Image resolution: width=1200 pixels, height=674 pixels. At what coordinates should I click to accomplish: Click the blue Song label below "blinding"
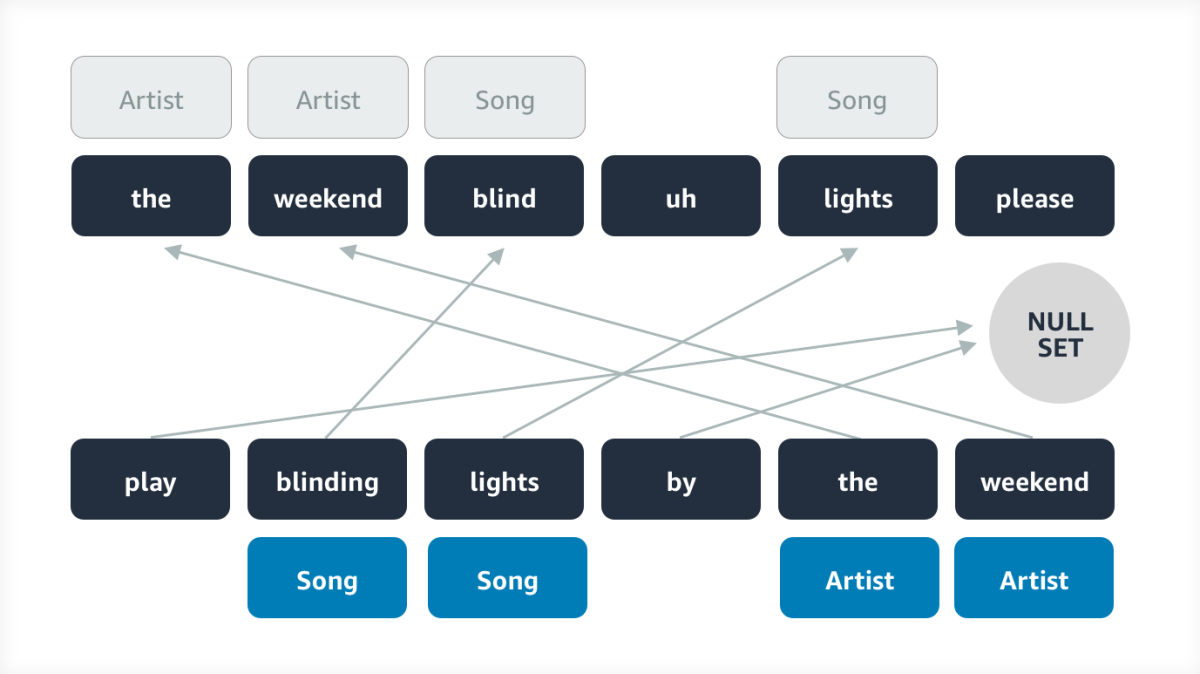point(327,578)
